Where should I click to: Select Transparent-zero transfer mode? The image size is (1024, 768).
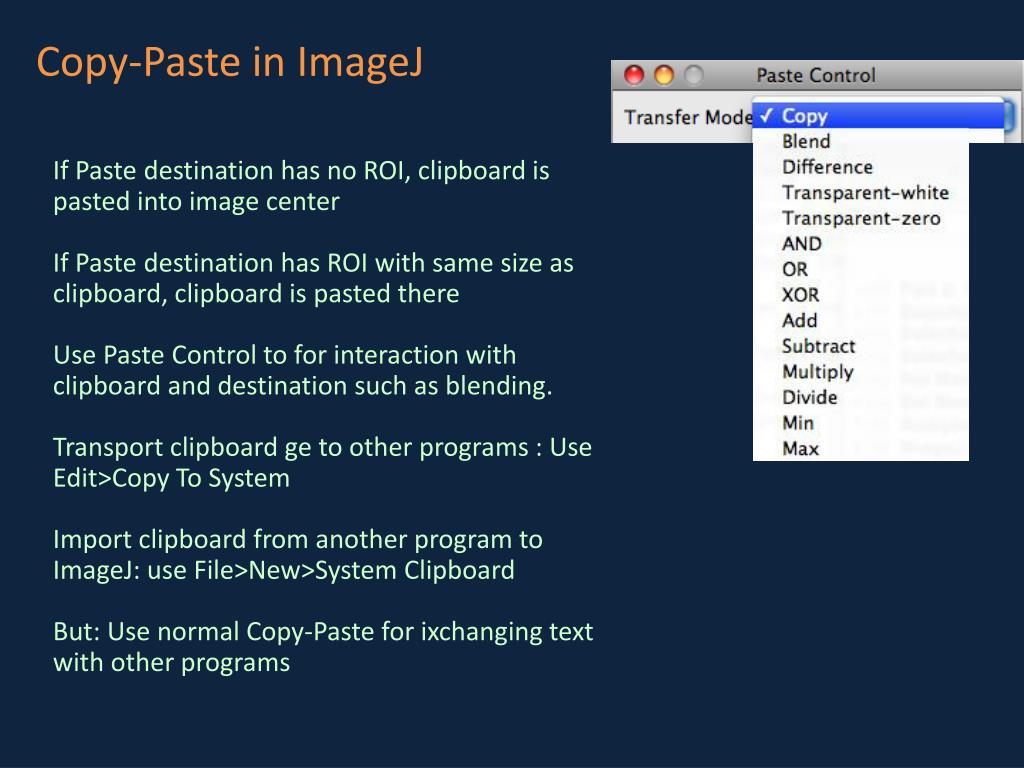point(861,218)
